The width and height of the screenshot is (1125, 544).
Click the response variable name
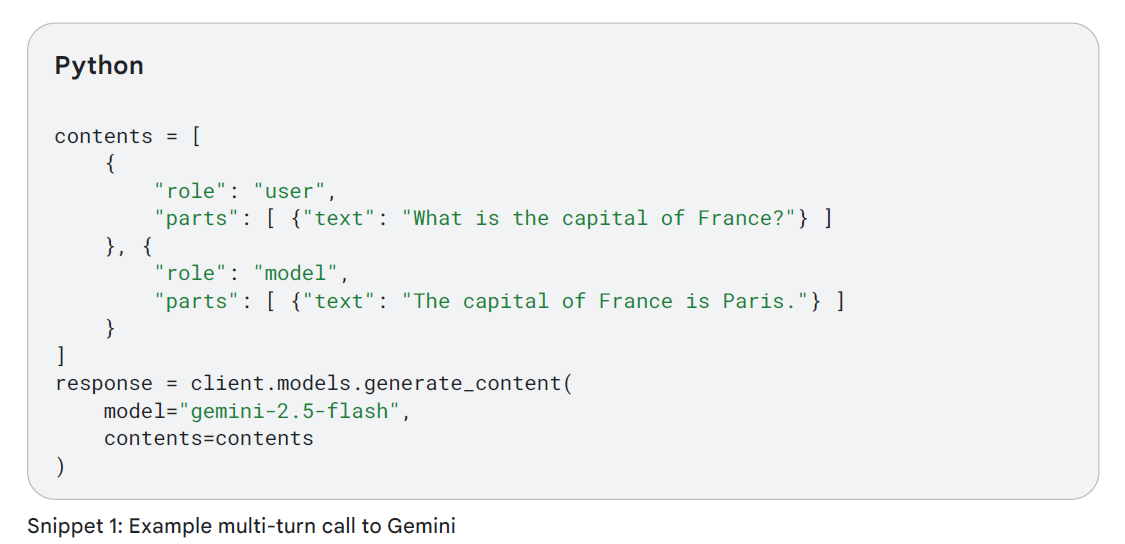[104, 384]
